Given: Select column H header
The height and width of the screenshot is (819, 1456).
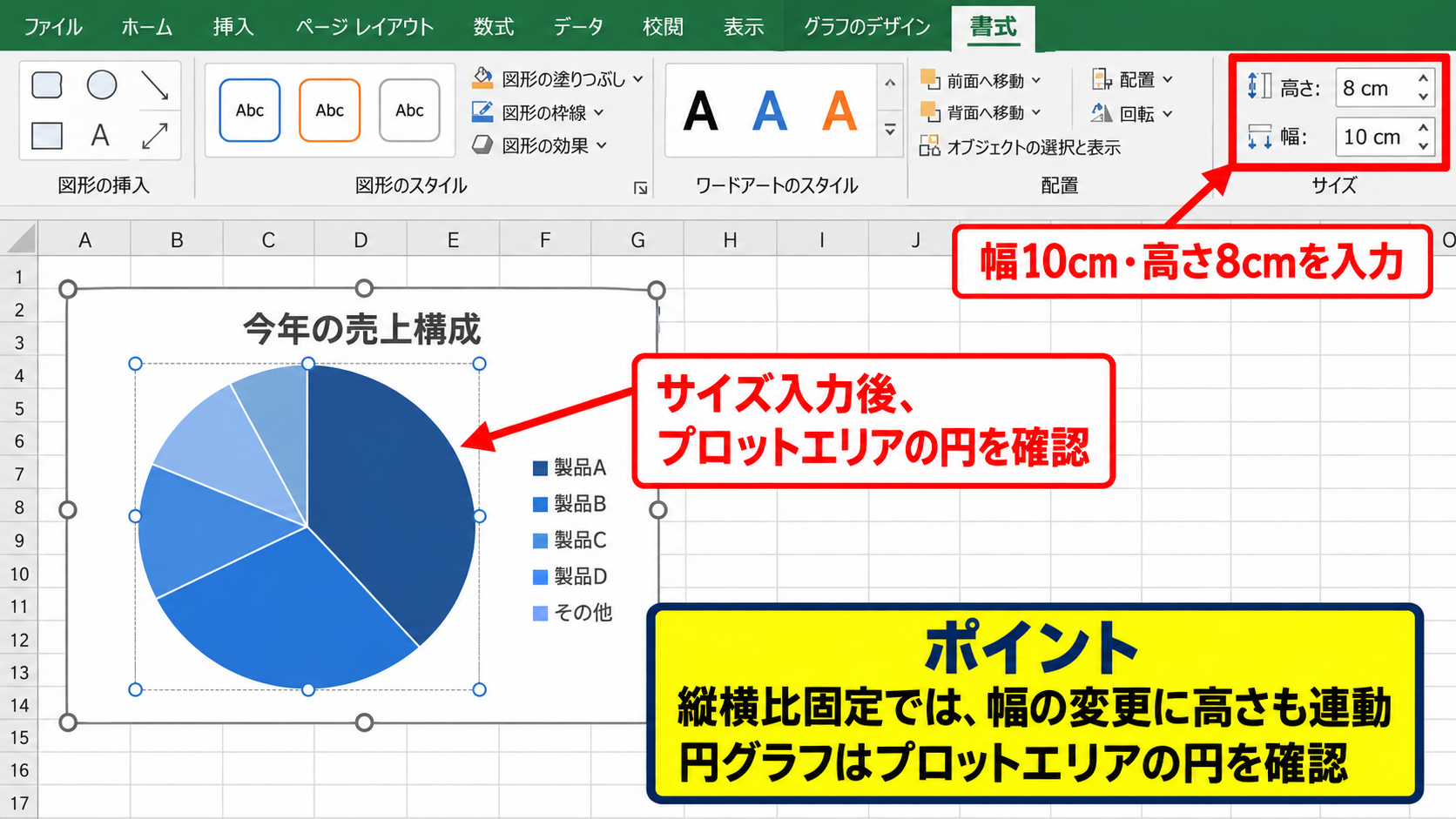Looking at the screenshot, I should 730,240.
